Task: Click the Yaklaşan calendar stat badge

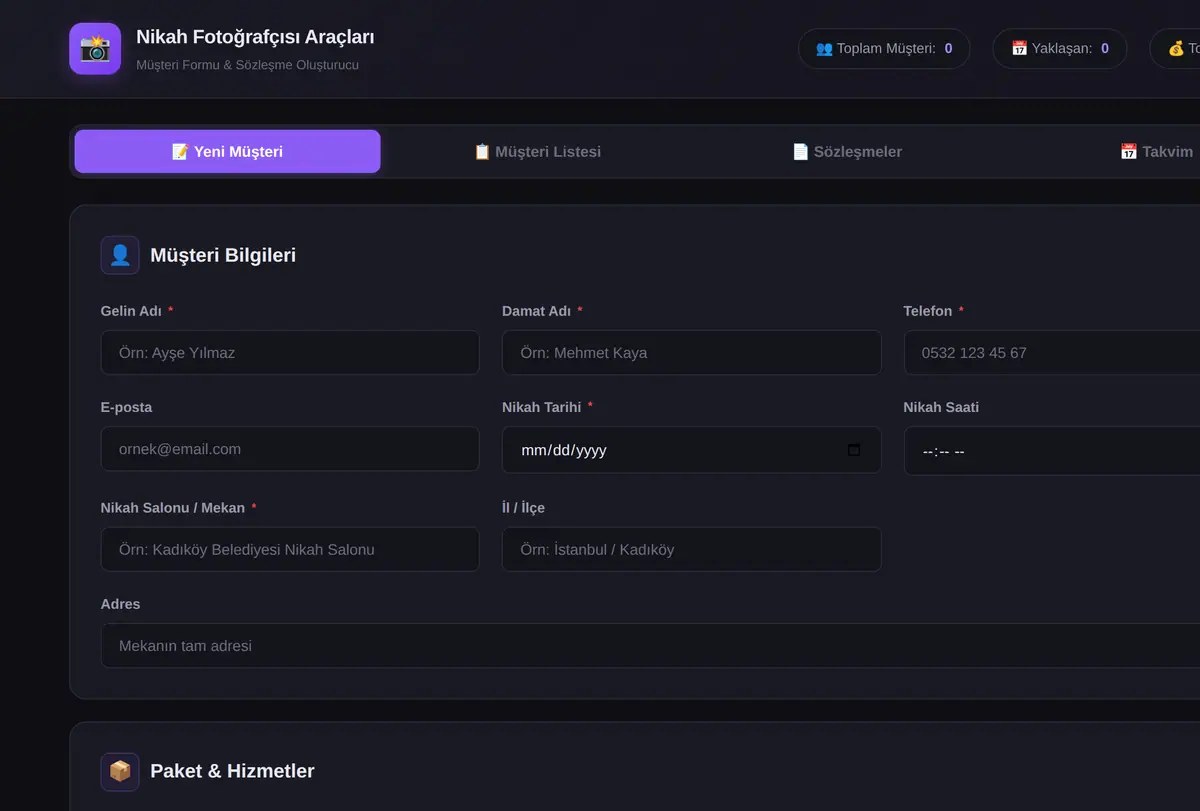Action: click(1059, 48)
